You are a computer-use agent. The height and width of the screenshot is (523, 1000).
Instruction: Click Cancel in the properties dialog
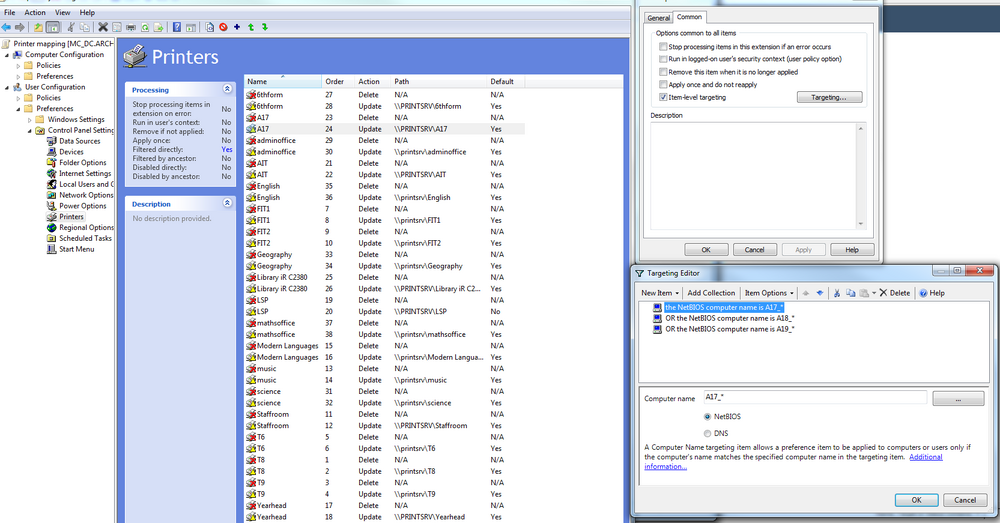[754, 249]
